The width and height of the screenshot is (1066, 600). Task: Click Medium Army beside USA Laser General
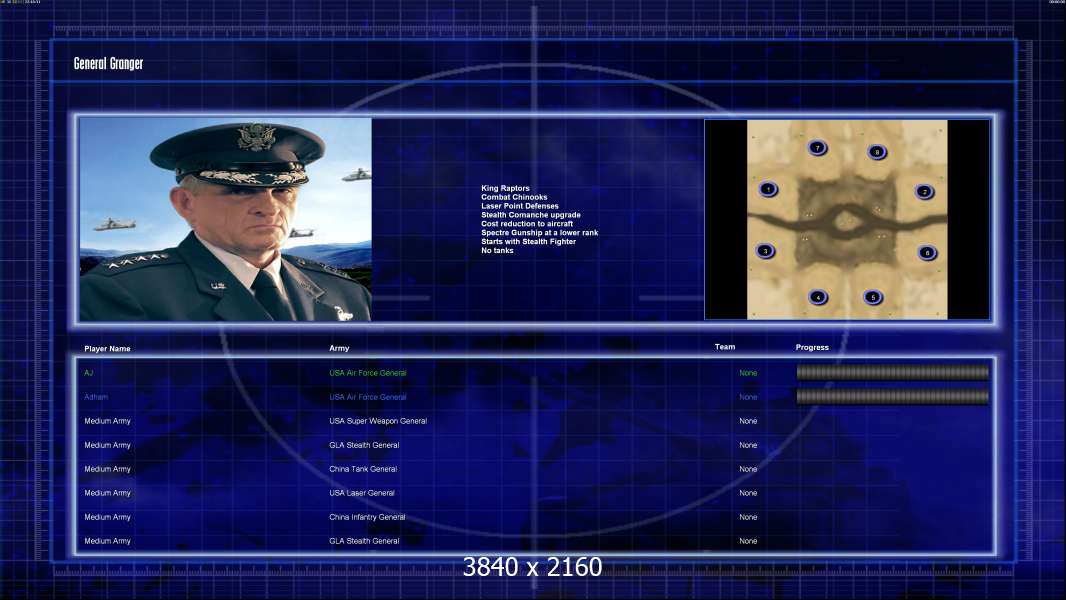pyautogui.click(x=107, y=493)
